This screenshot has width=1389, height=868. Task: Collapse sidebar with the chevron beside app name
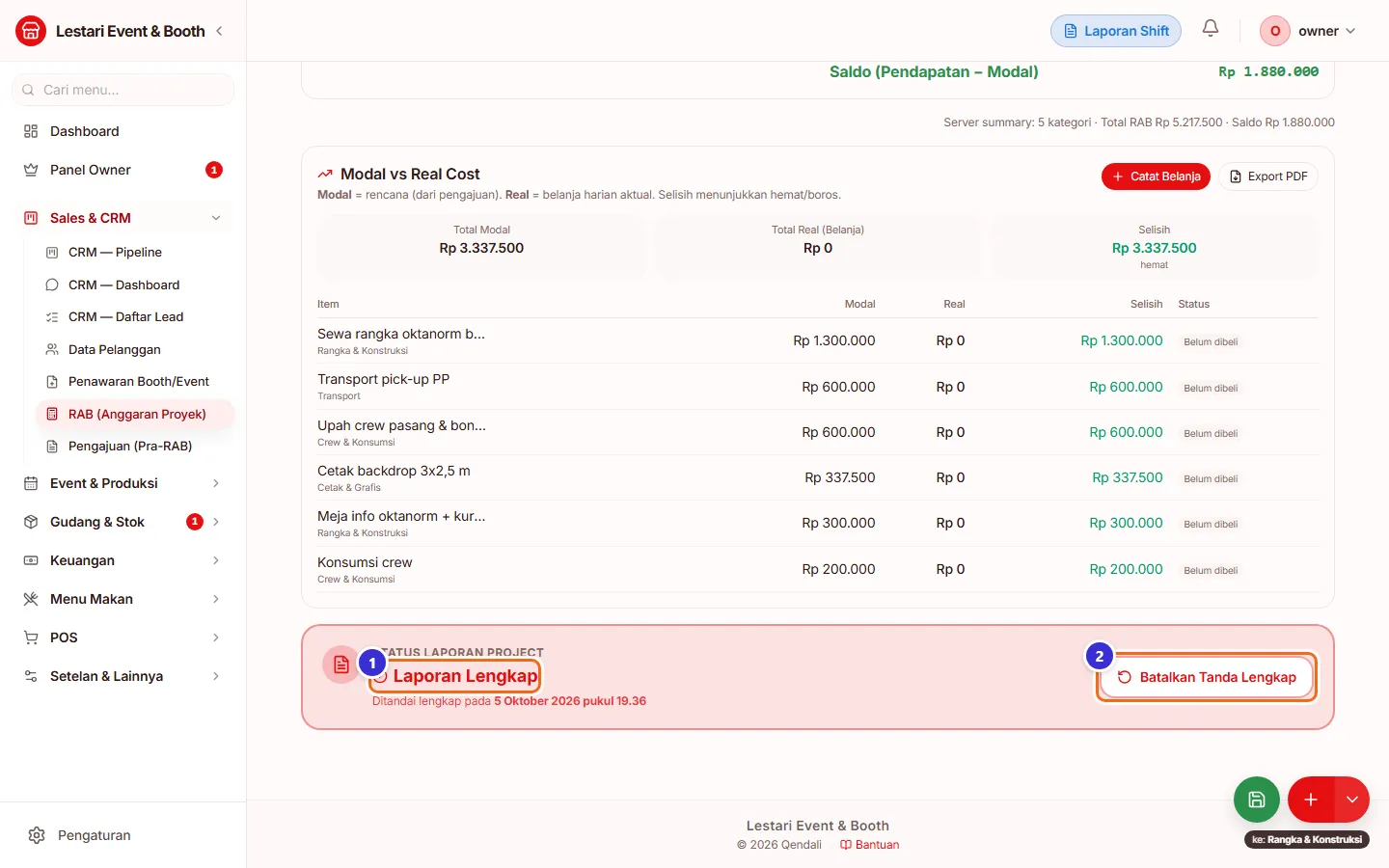pos(219,31)
